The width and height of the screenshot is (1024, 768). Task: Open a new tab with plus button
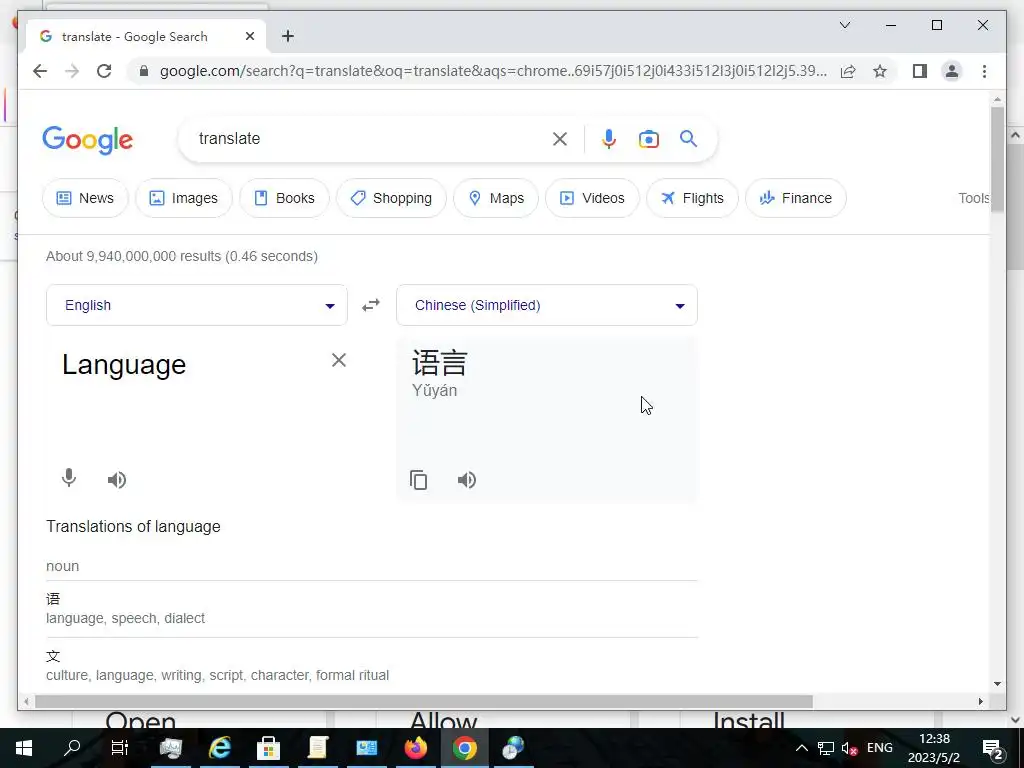click(287, 36)
